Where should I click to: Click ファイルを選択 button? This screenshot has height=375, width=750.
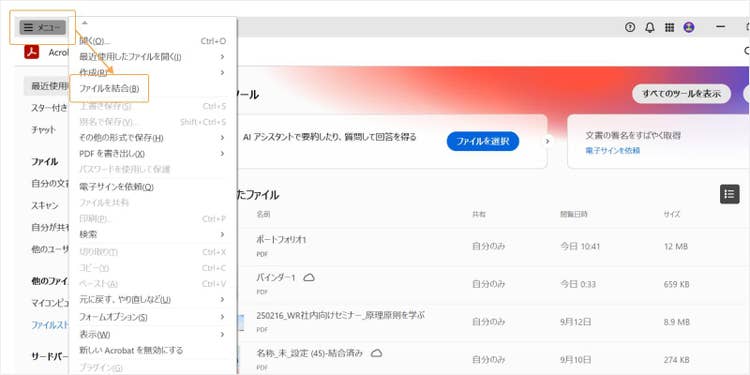pos(483,141)
